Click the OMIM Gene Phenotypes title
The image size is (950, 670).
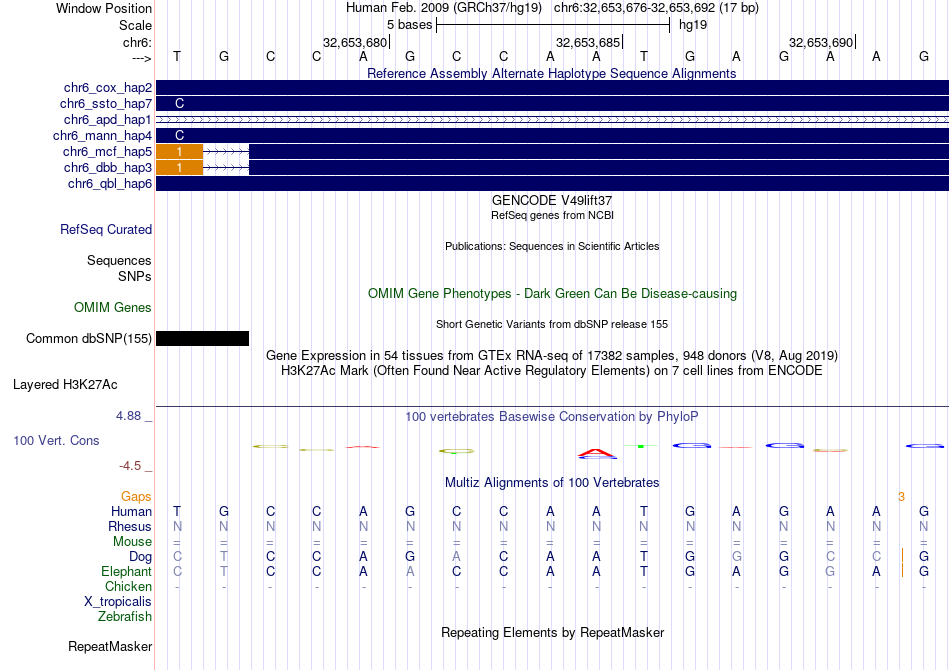point(553,294)
